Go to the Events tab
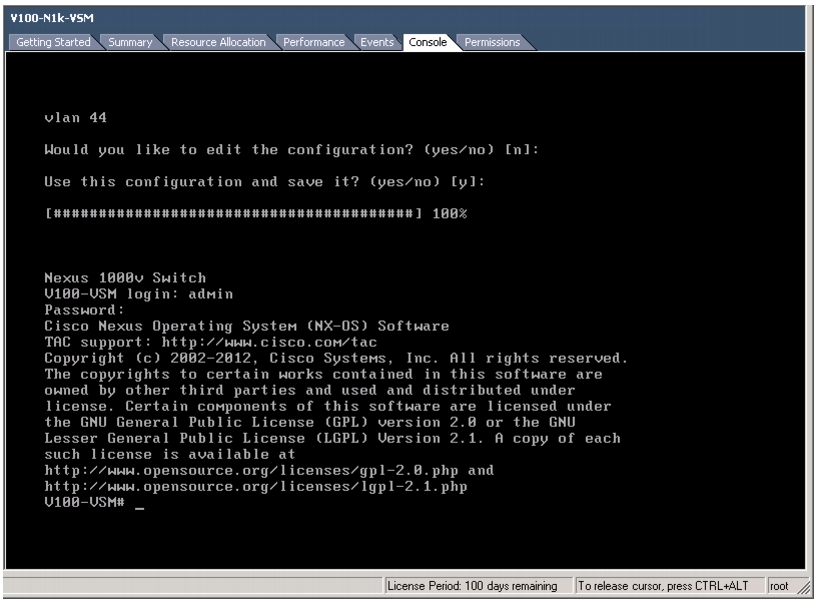 pos(377,42)
